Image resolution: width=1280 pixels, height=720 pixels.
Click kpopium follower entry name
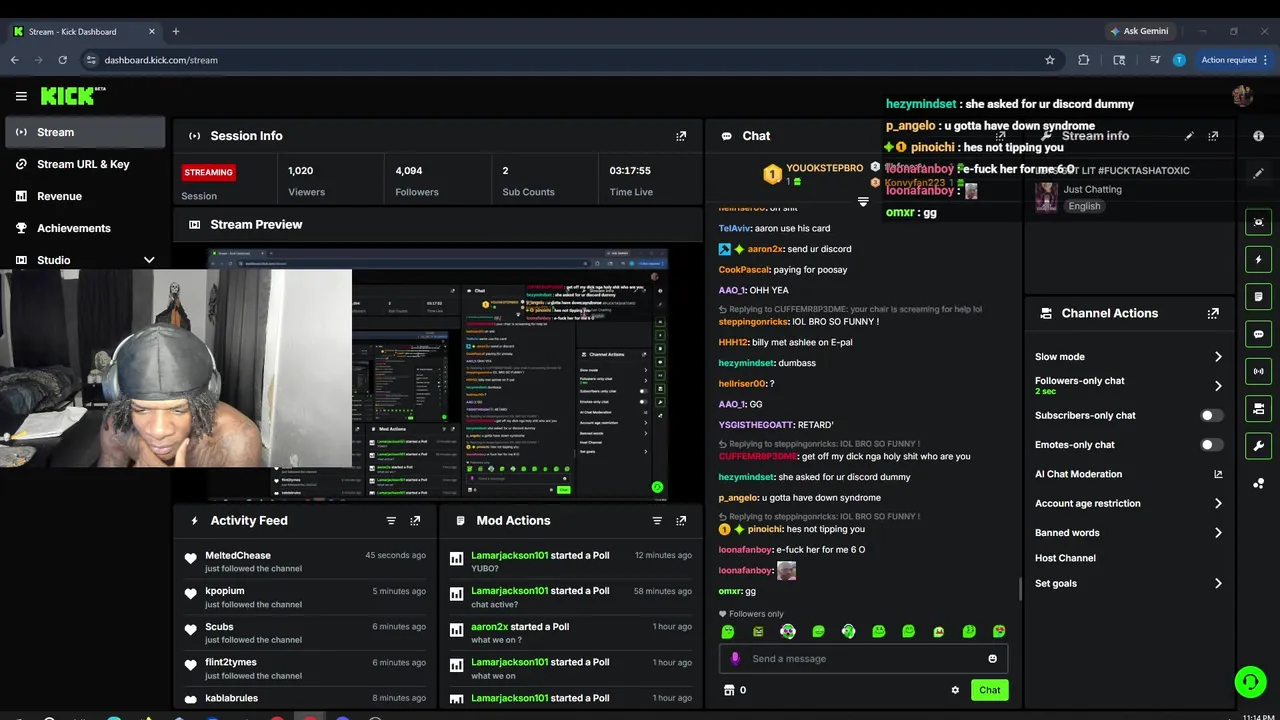pos(225,591)
